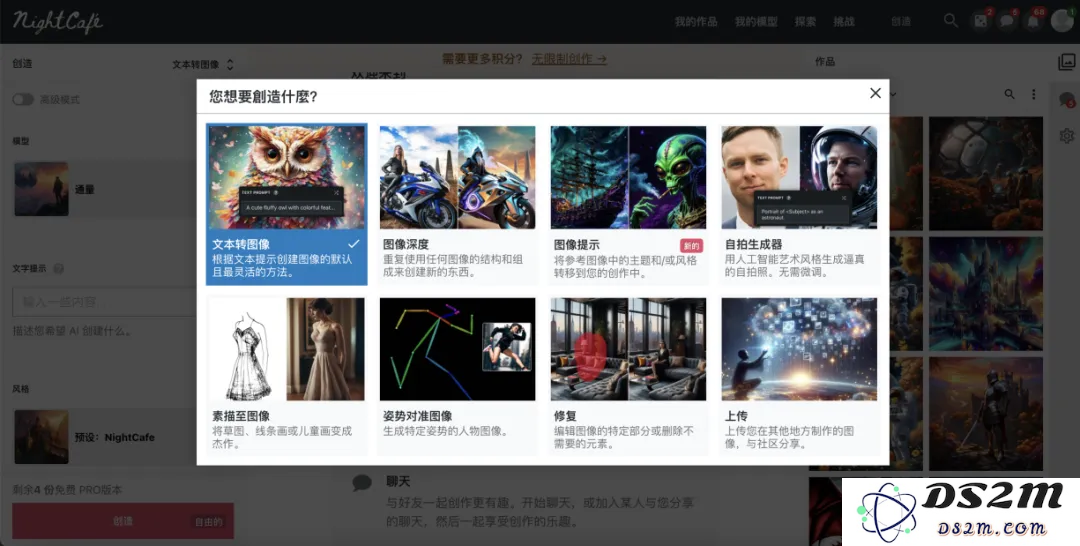The image size is (1080, 546).
Task: Click the astronaut selfie thumbnail image
Action: [x=799, y=177]
